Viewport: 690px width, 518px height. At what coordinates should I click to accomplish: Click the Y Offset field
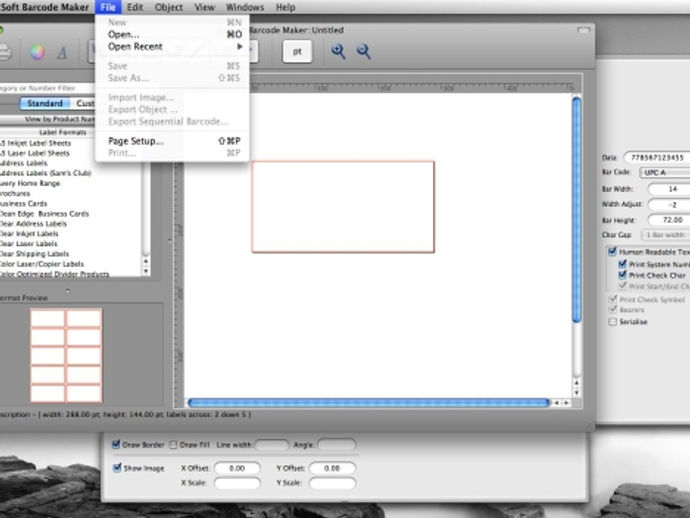[x=332, y=468]
